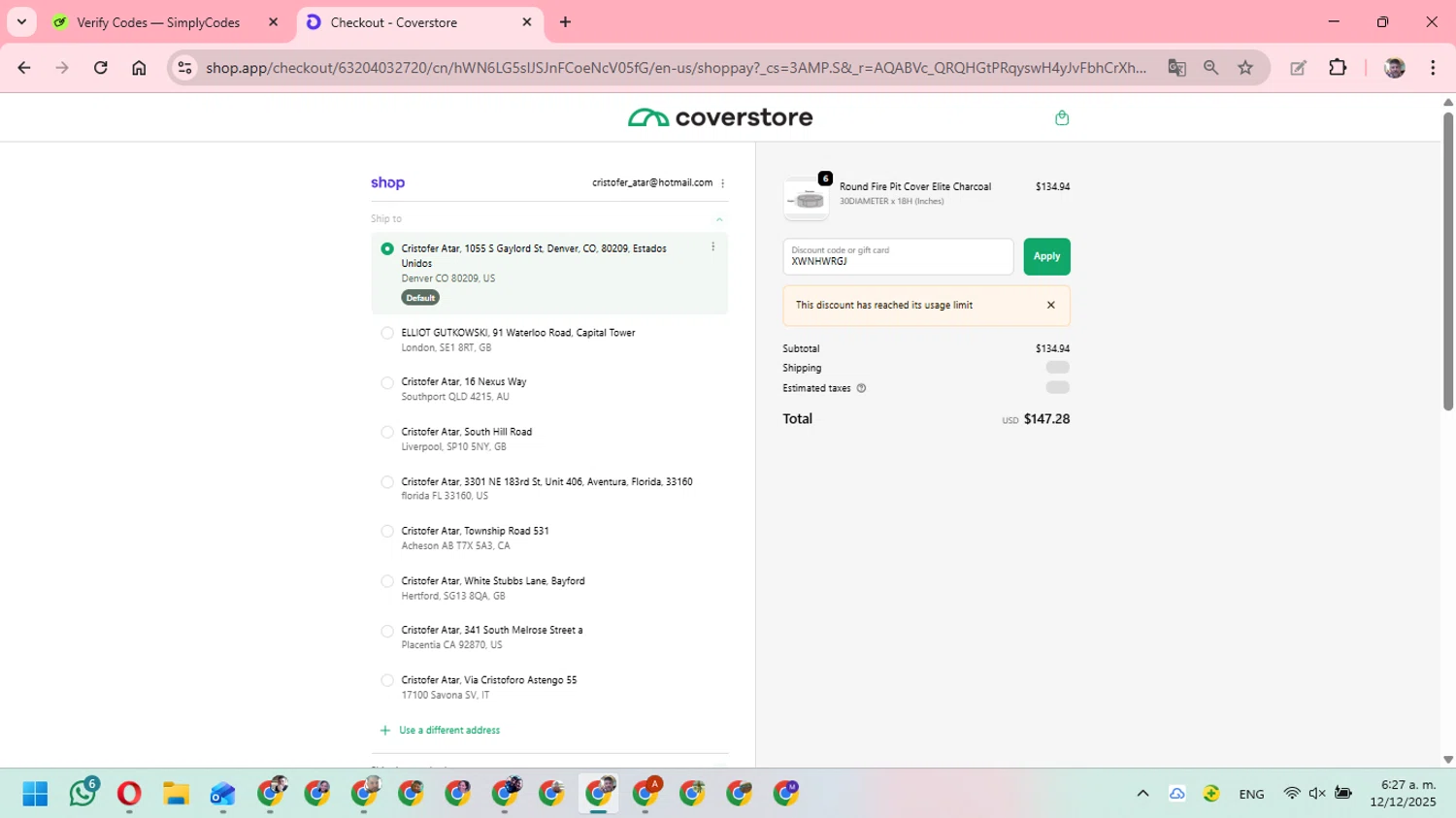Open the edit/notes icon in toolbar
Viewport: 1456px width, 818px height.
coord(1298,67)
